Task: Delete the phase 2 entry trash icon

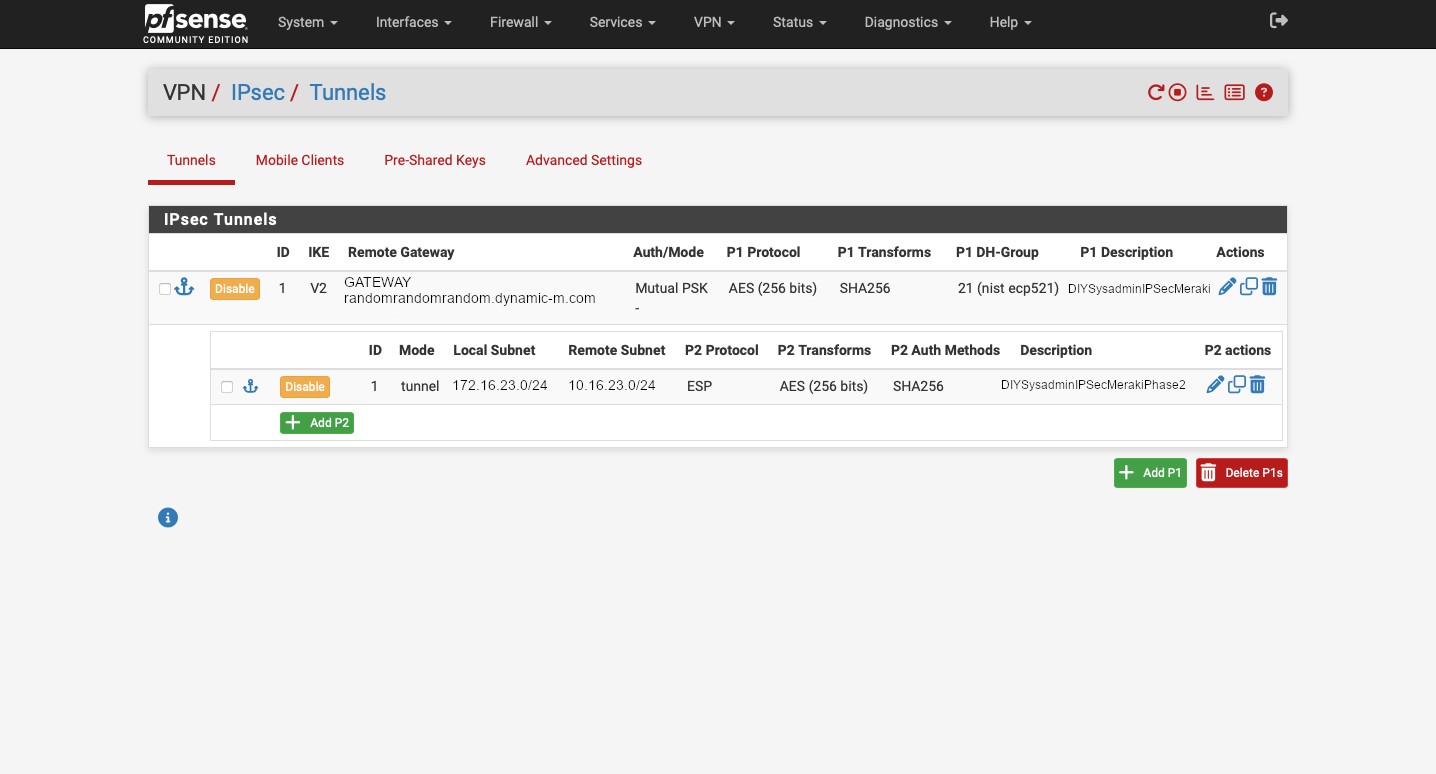Action: point(1258,385)
